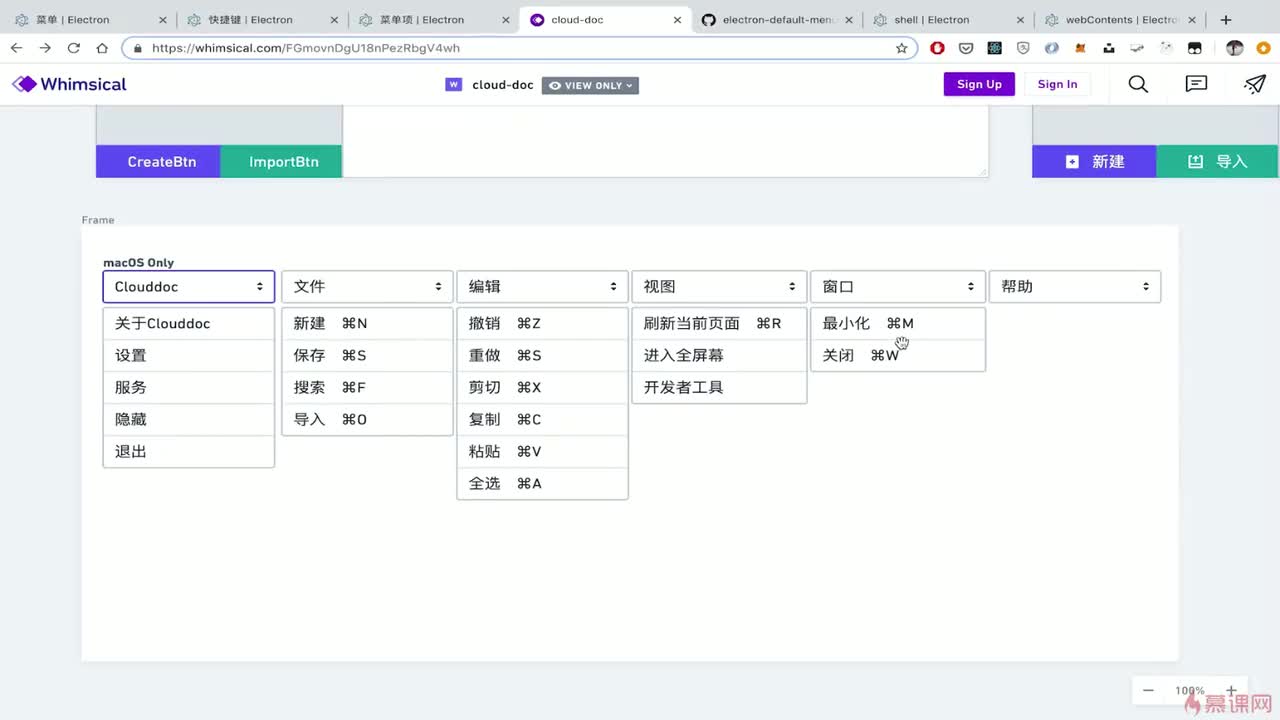Click the purple W board icon
Screen dimensions: 1280x720
coord(454,85)
